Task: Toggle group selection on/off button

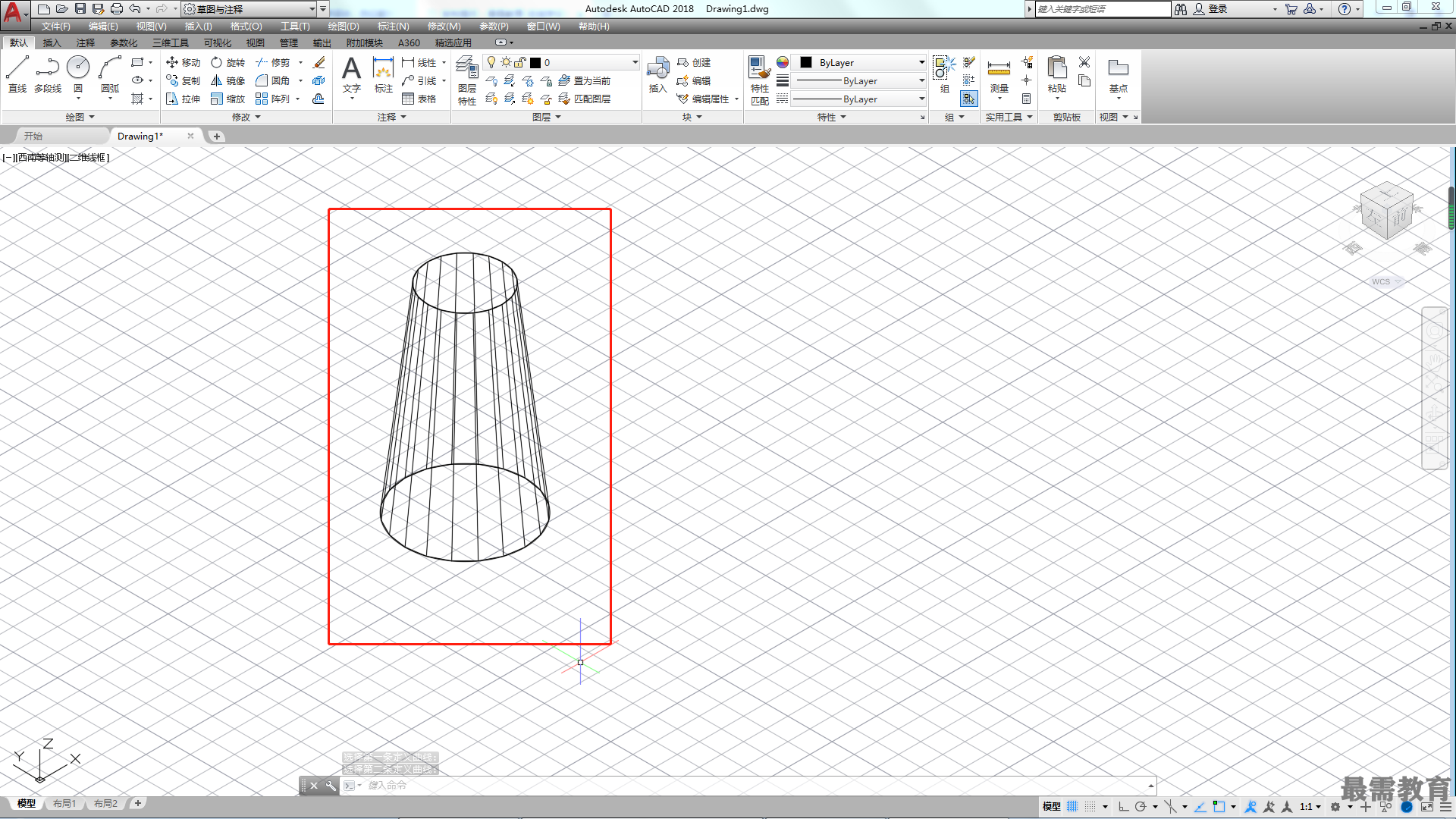Action: (969, 99)
